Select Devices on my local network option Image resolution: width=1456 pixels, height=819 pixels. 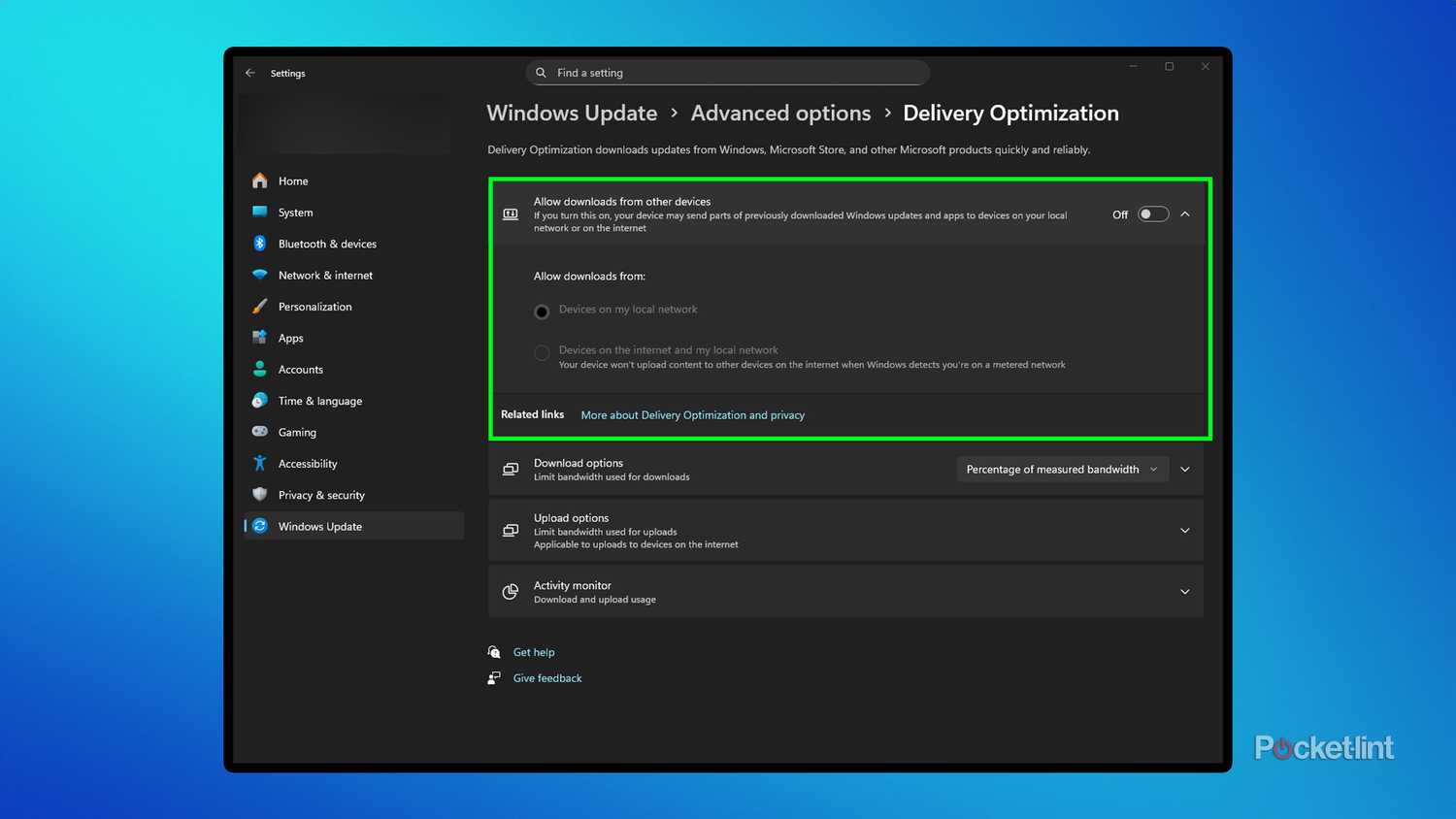[542, 311]
